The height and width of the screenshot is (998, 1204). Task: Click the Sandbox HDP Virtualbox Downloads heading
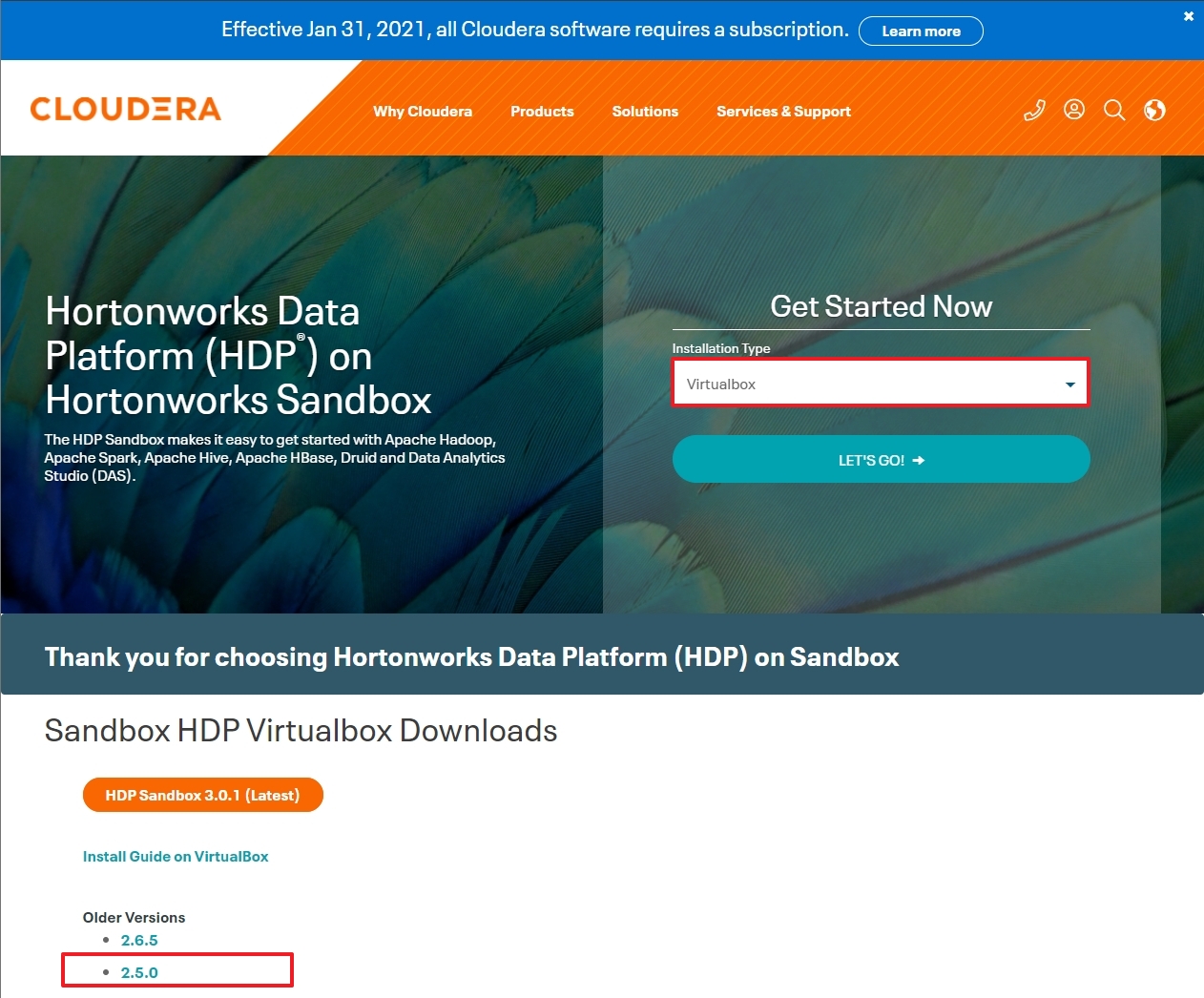tap(301, 731)
